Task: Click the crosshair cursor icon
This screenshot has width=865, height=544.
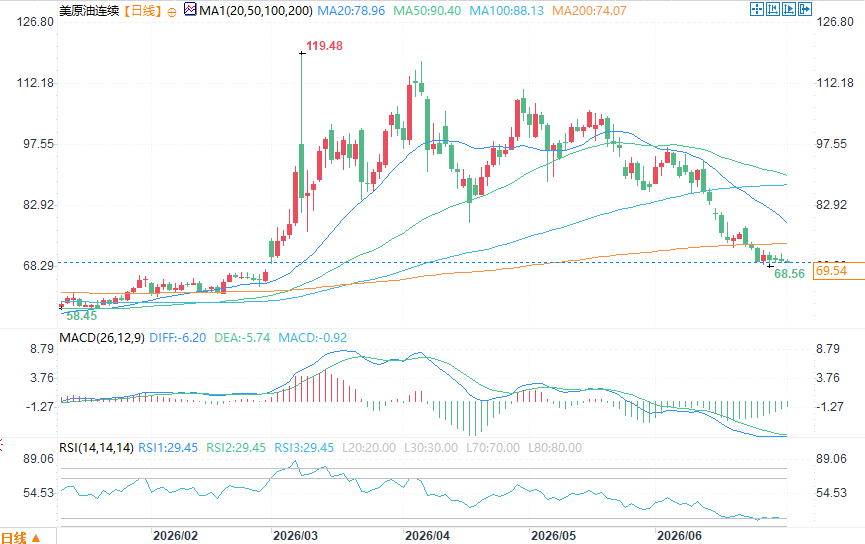Action: point(757,9)
